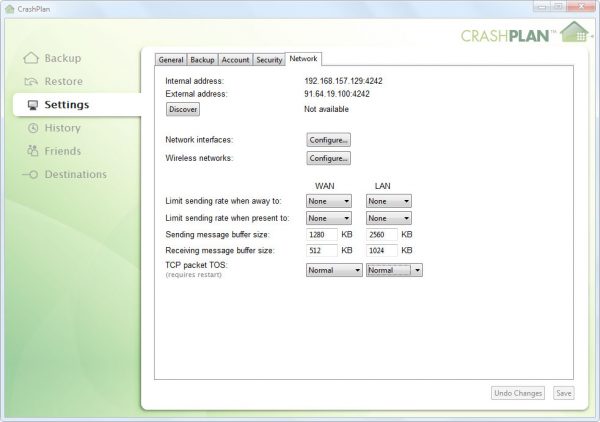600x422 pixels.
Task: Click the 'Not available' status text
Action: [326, 109]
